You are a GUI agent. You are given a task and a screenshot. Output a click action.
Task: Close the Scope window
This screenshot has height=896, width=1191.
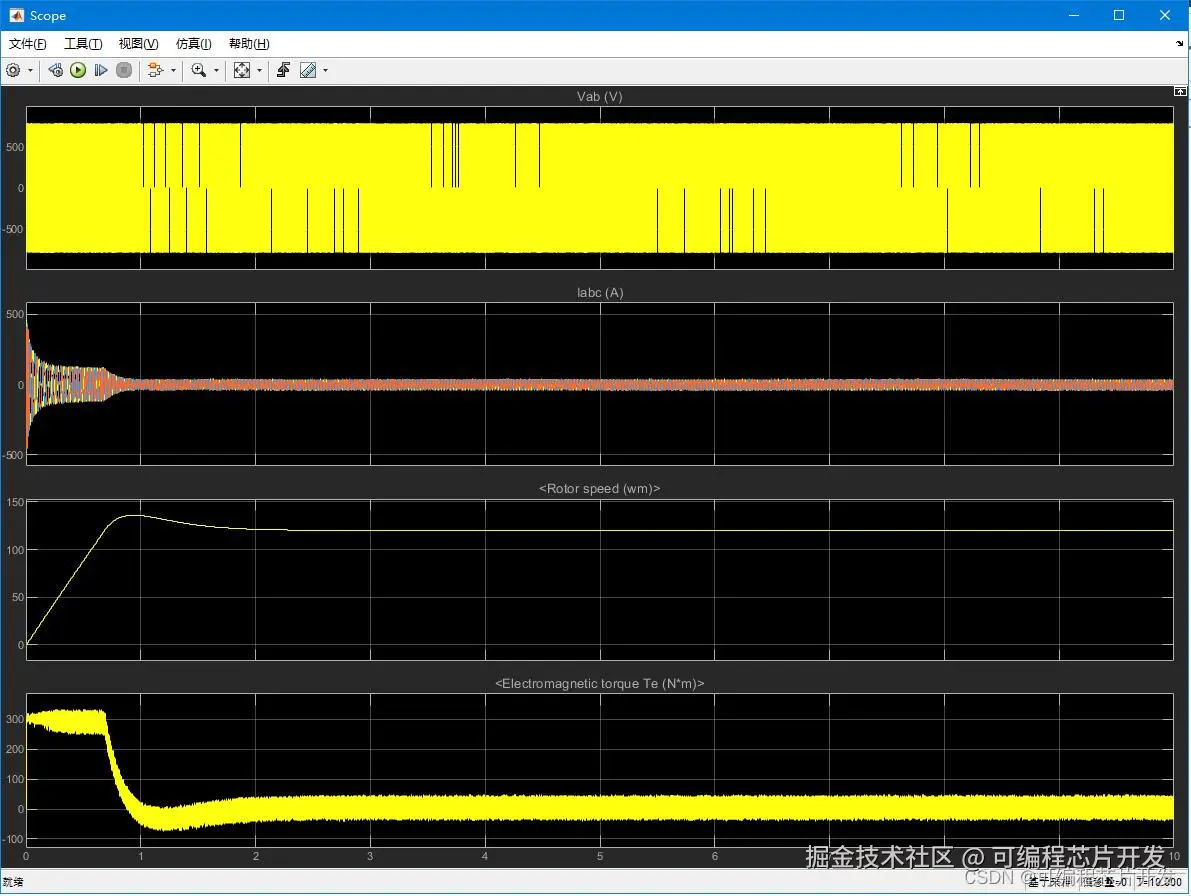pyautogui.click(x=1165, y=15)
